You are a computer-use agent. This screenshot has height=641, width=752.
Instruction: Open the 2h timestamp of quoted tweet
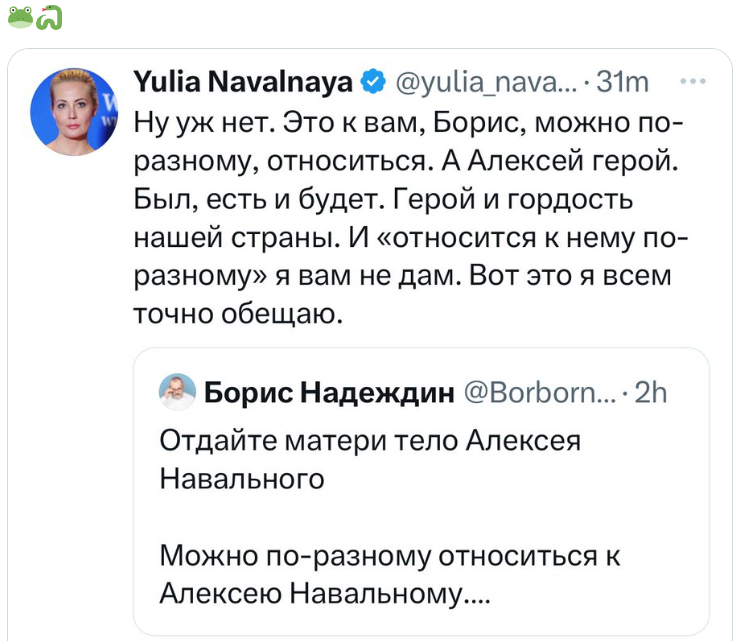click(651, 393)
